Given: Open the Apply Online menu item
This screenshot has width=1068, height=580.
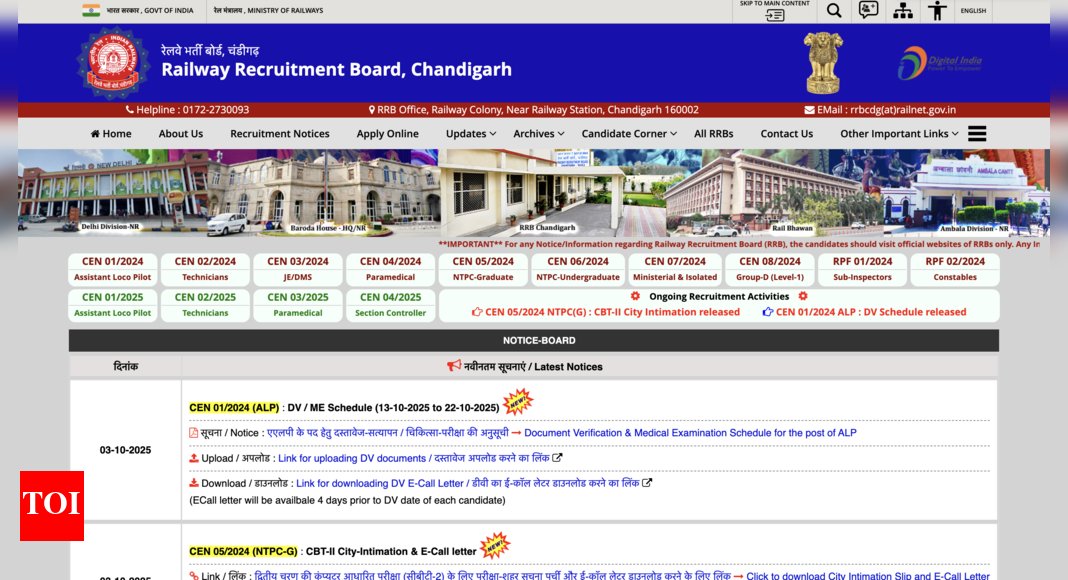Looking at the screenshot, I should tap(387, 134).
